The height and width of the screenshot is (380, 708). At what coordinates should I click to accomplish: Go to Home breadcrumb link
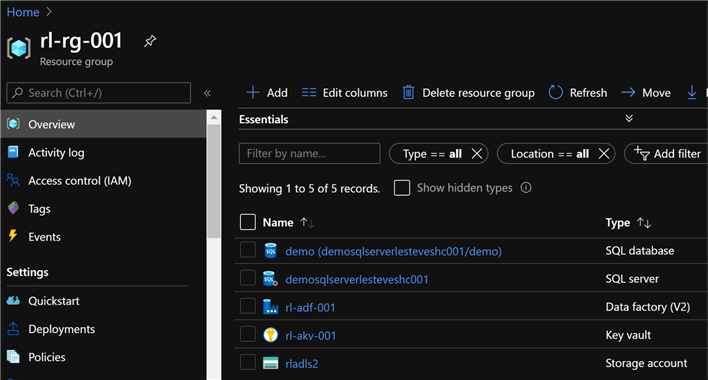tap(23, 12)
